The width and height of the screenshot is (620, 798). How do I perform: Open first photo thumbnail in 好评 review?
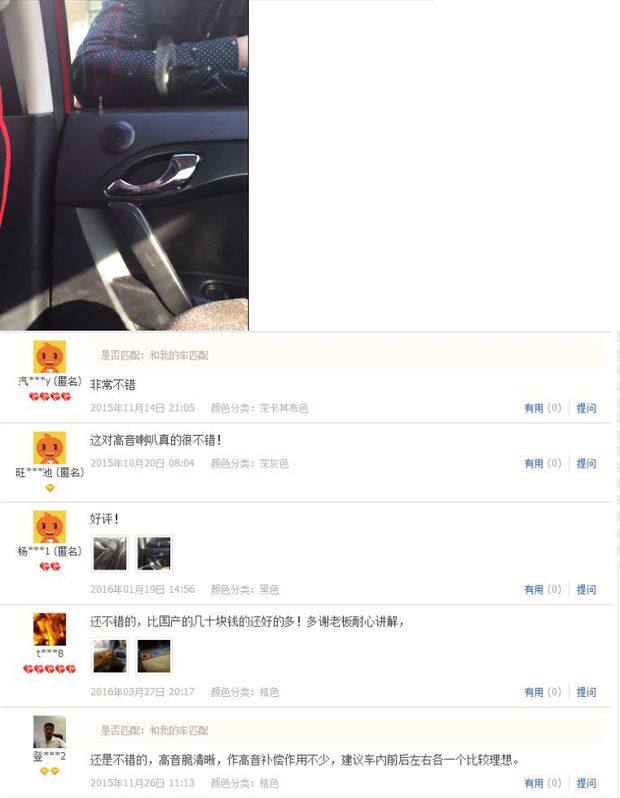109,553
